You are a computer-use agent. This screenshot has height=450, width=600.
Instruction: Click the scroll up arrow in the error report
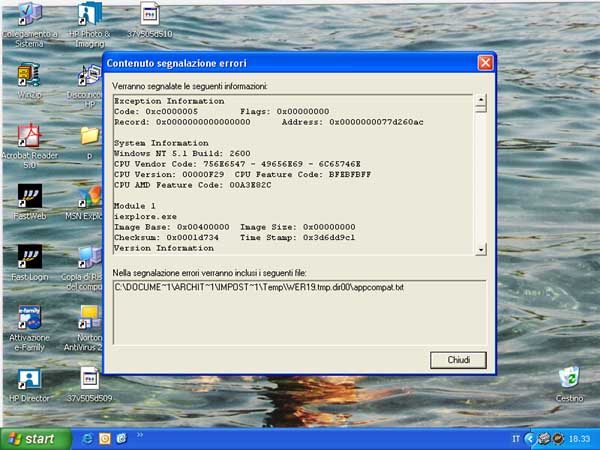(481, 100)
